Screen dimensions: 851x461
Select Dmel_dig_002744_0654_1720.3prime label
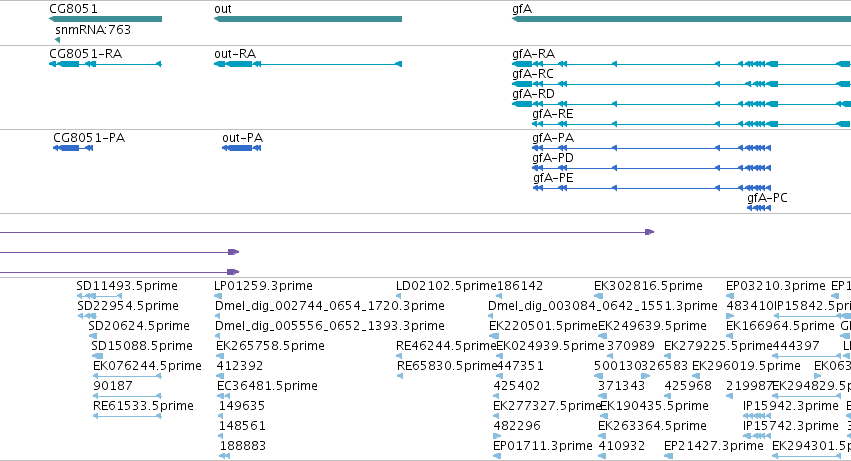pos(329,306)
